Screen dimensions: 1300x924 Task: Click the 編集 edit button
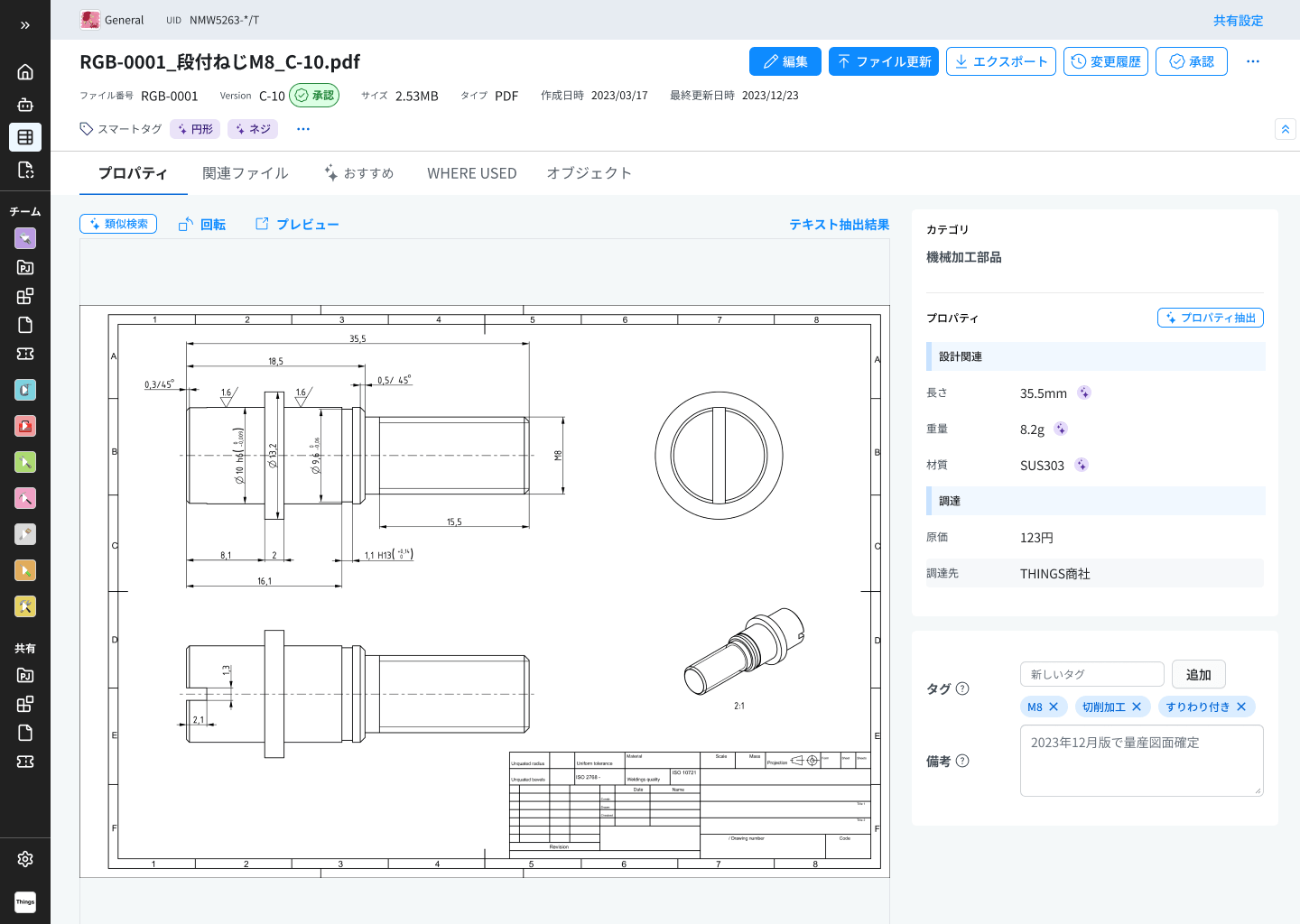(785, 61)
